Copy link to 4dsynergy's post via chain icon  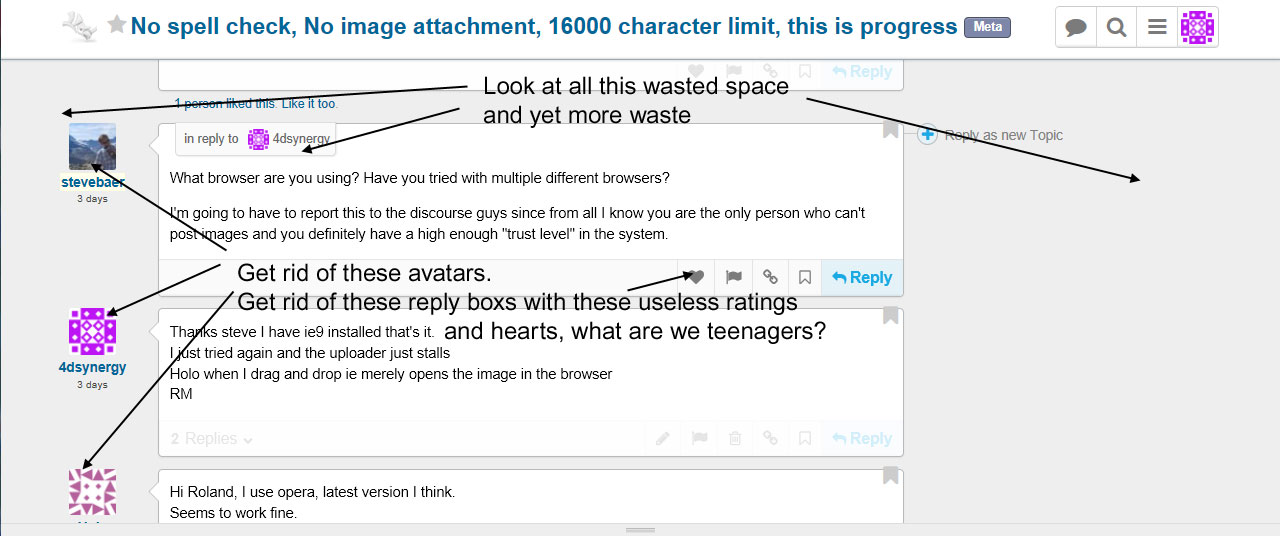pyautogui.click(x=770, y=438)
